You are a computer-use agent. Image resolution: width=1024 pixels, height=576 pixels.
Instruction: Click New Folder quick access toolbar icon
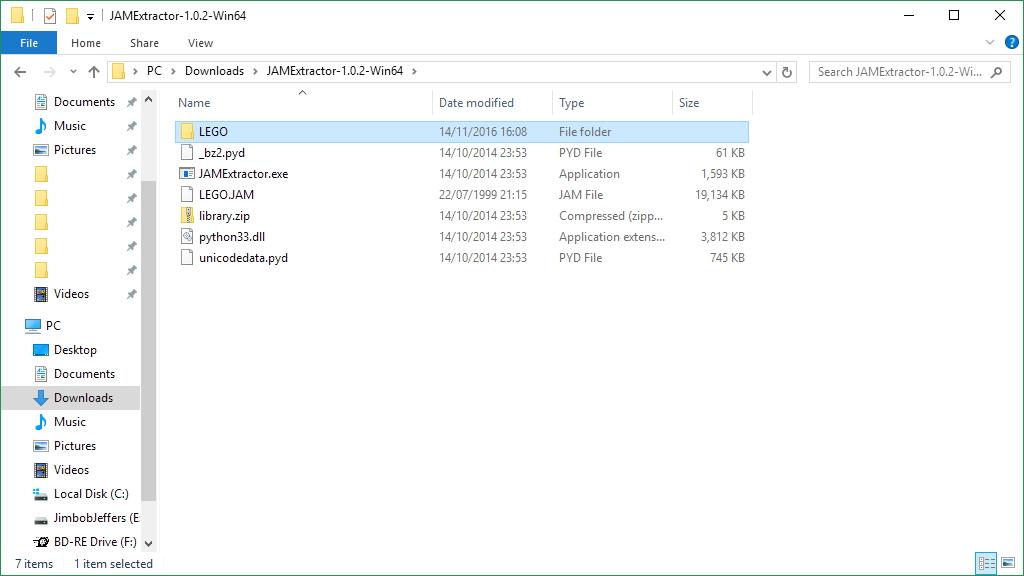point(72,16)
